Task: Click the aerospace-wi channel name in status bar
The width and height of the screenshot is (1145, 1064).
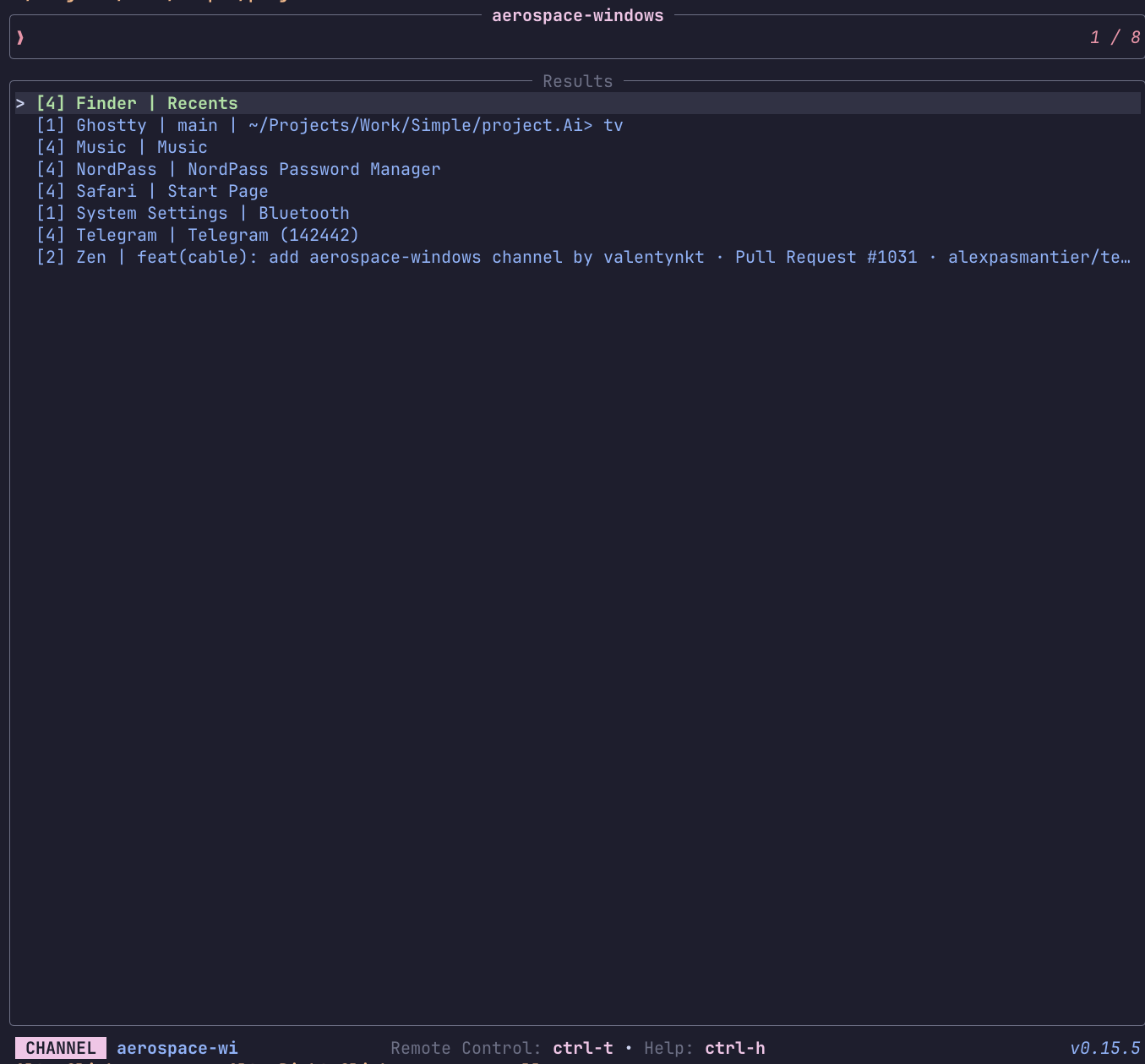Action: coord(177,1048)
